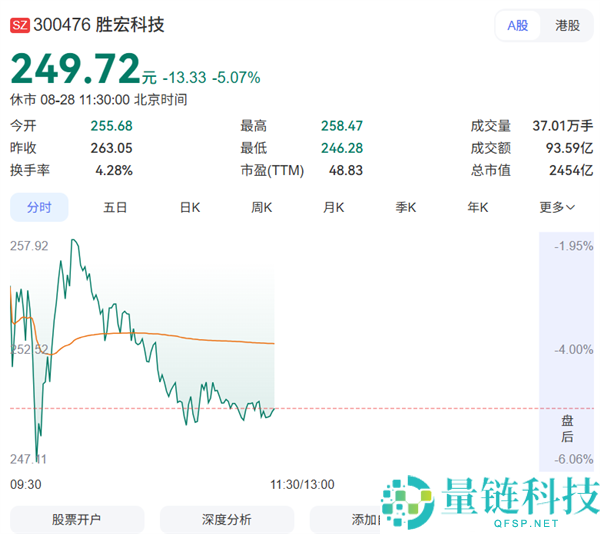Open the 月K chart tab

pos(333,207)
